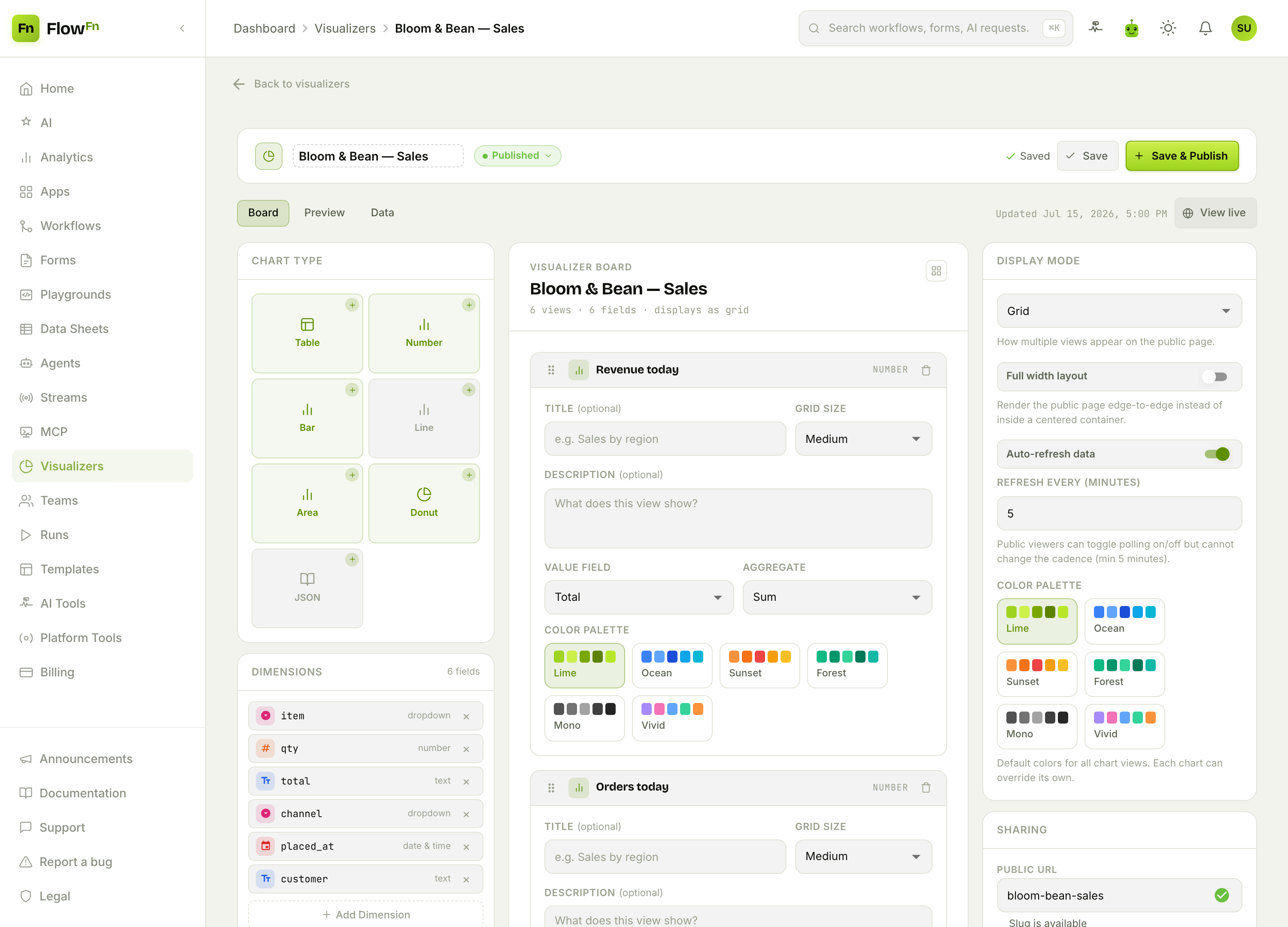1288x927 pixels.
Task: Click Add Dimension
Action: [x=366, y=915]
